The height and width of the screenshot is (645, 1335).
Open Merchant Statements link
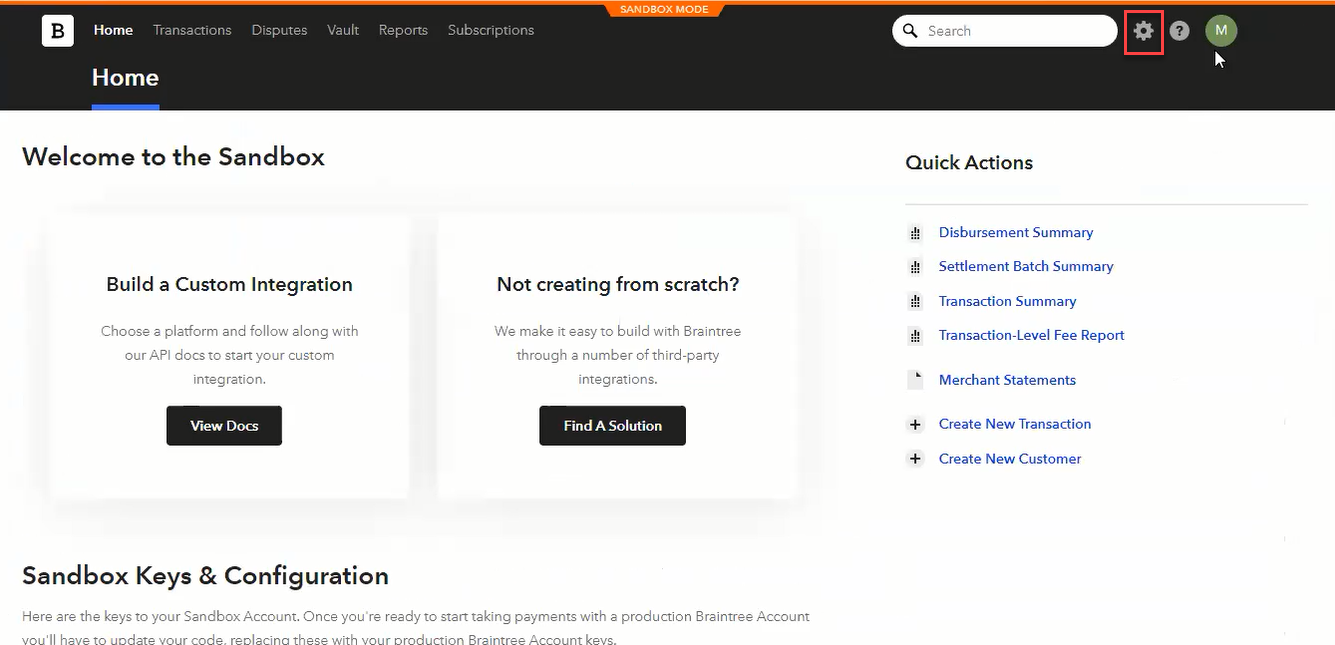click(1007, 380)
